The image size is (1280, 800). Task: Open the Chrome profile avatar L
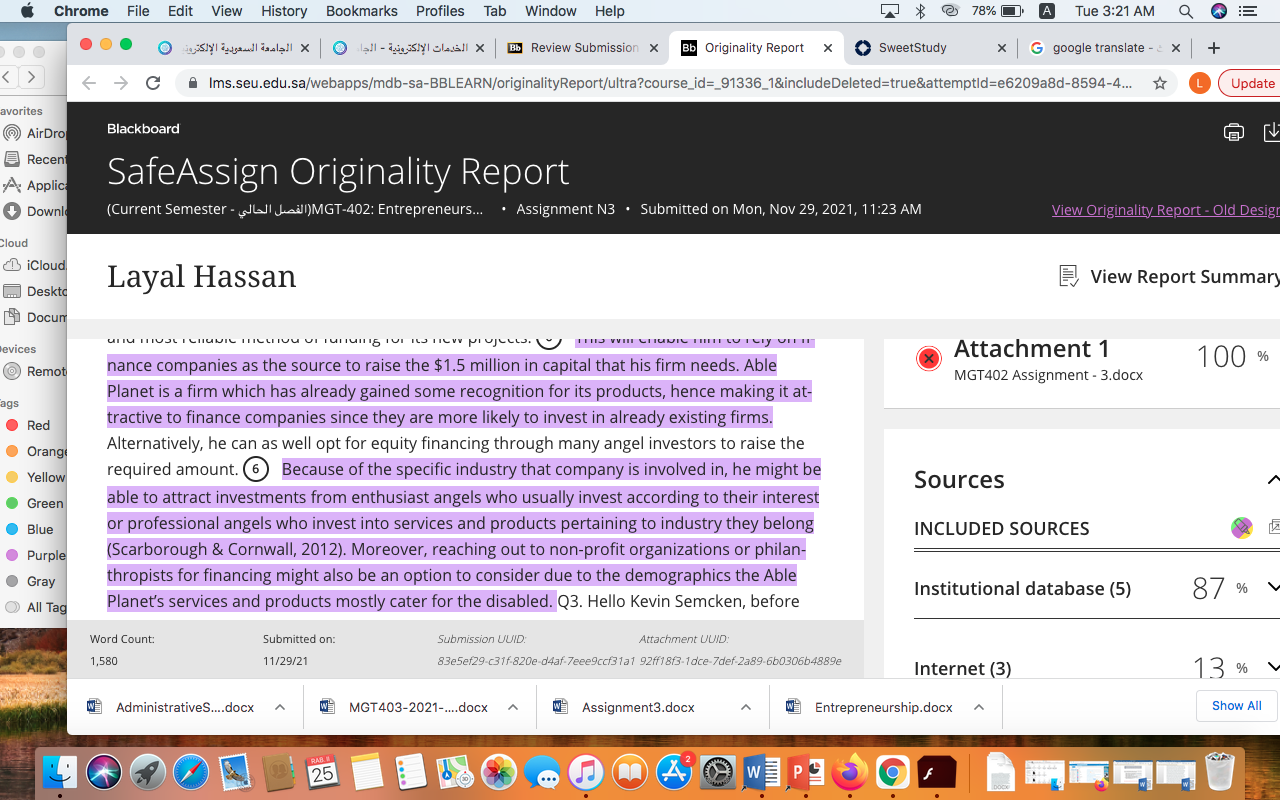coord(1200,83)
